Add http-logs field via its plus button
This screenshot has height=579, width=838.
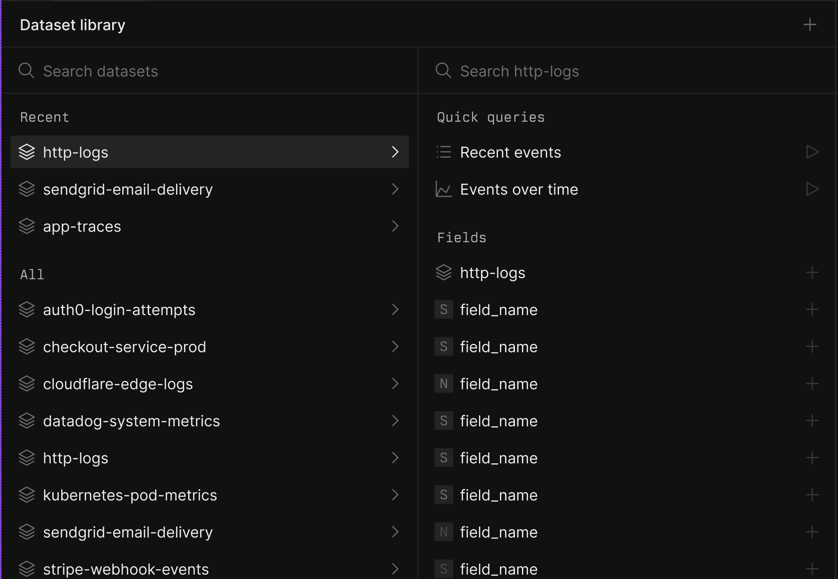pos(812,272)
